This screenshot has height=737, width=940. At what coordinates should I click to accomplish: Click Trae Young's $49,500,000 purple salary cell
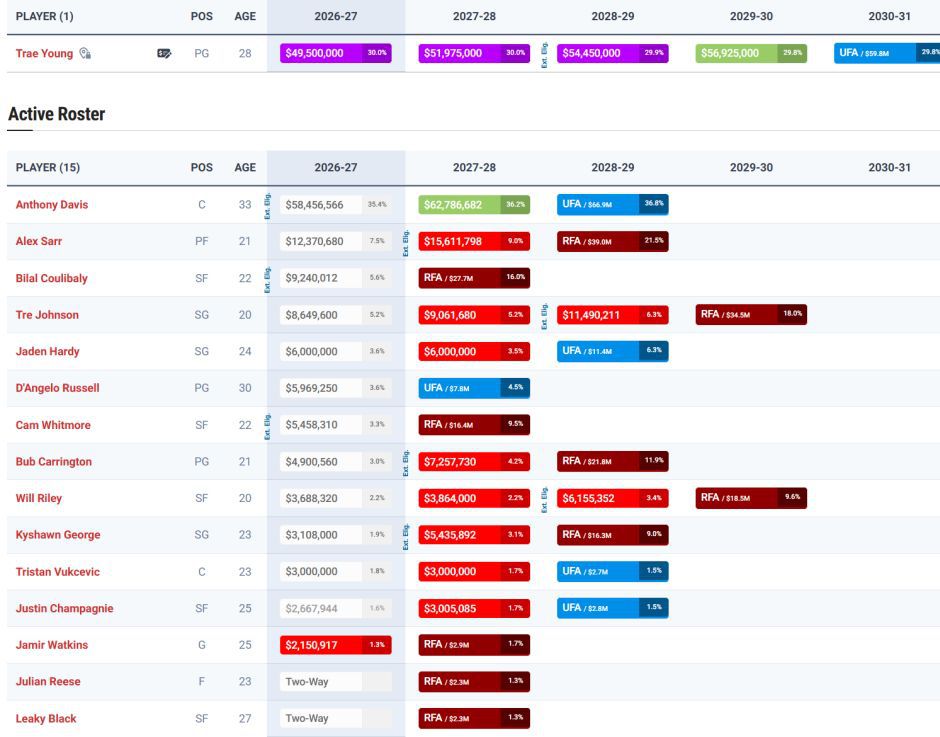[336, 53]
